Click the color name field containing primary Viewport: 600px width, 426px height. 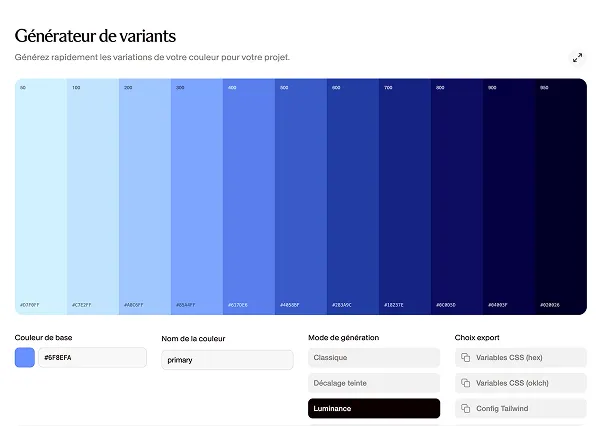point(227,360)
